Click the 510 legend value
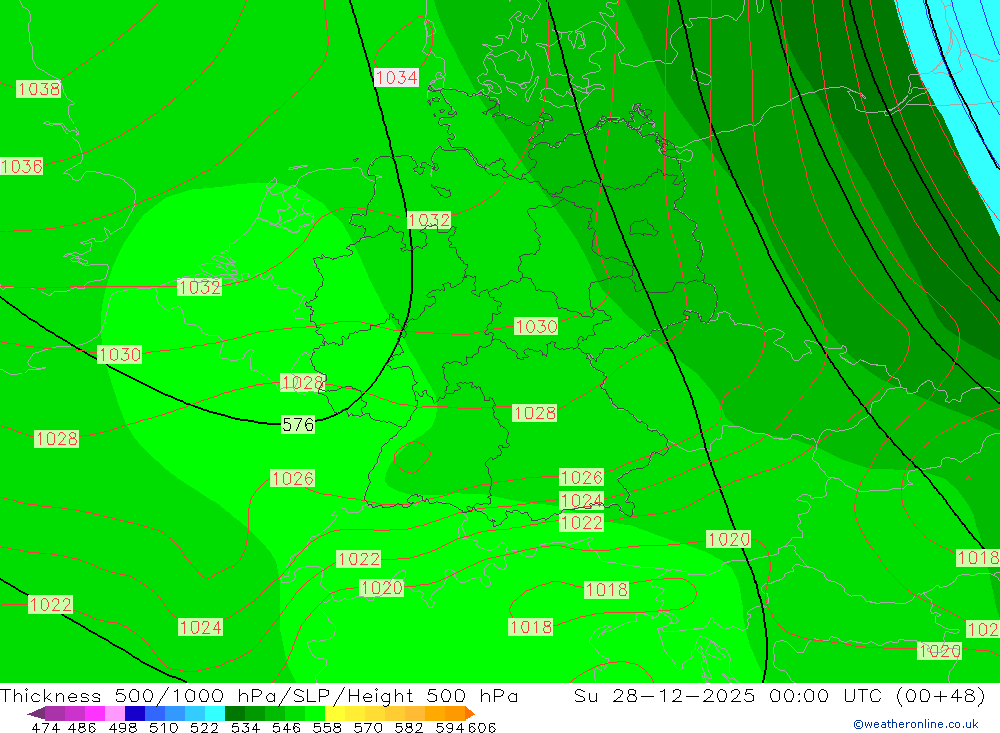 [x=163, y=728]
